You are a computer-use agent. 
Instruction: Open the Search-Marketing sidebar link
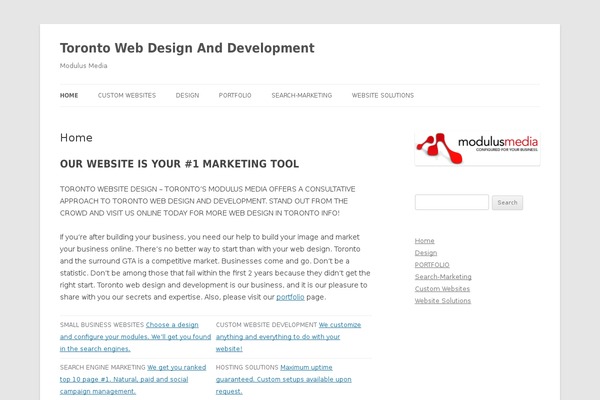point(443,277)
